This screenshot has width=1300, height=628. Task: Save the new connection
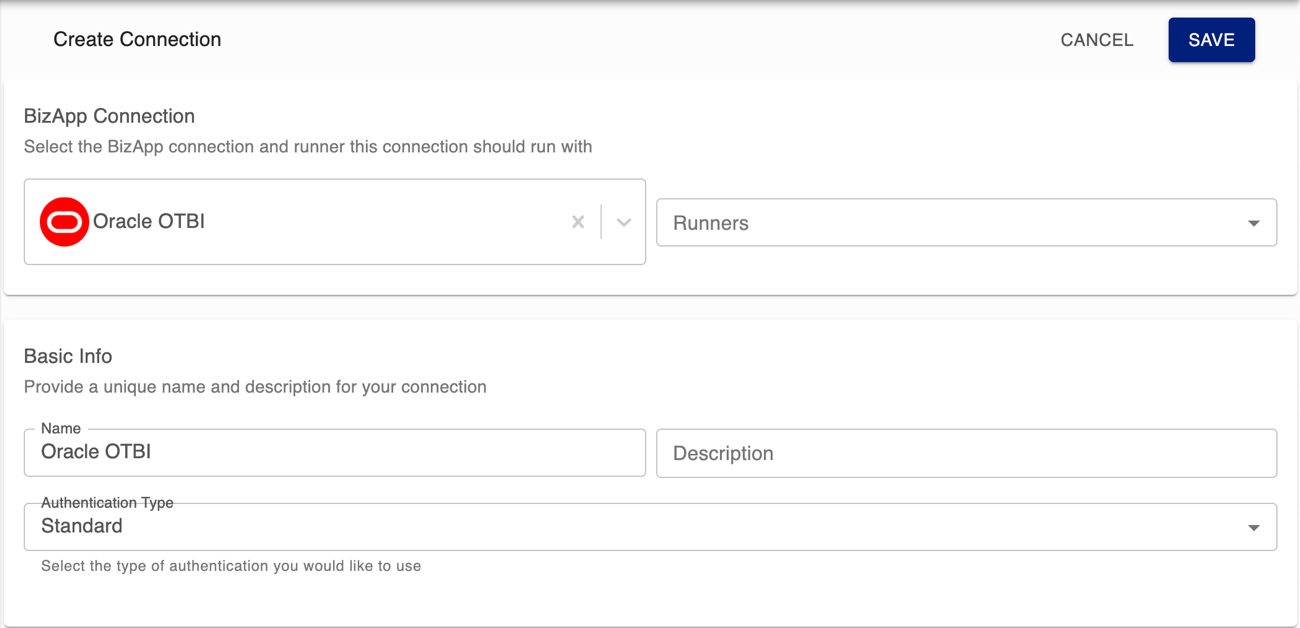[1211, 40]
